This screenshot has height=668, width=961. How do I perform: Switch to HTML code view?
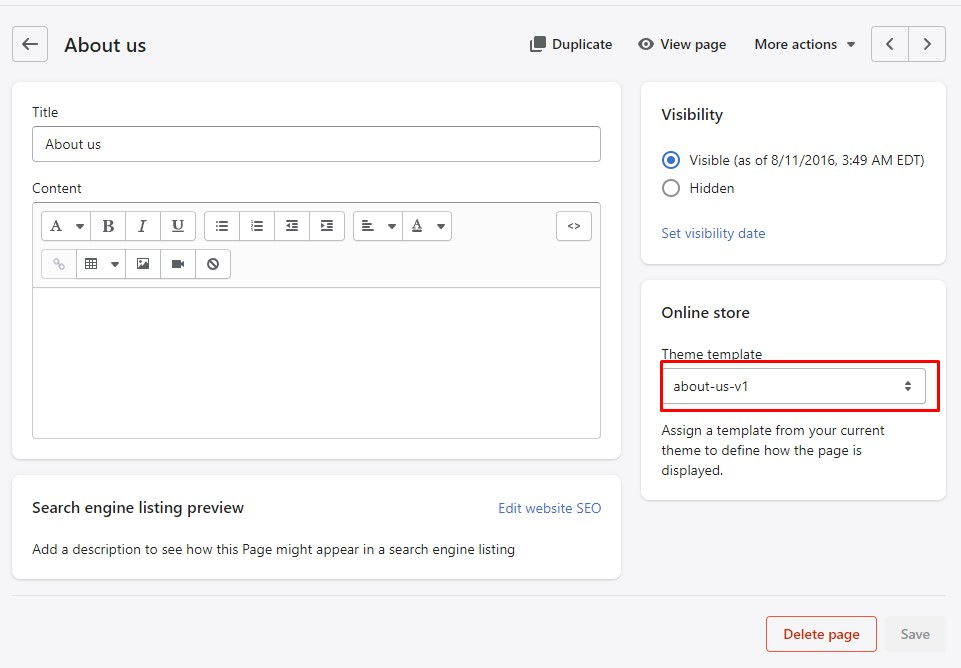click(574, 226)
